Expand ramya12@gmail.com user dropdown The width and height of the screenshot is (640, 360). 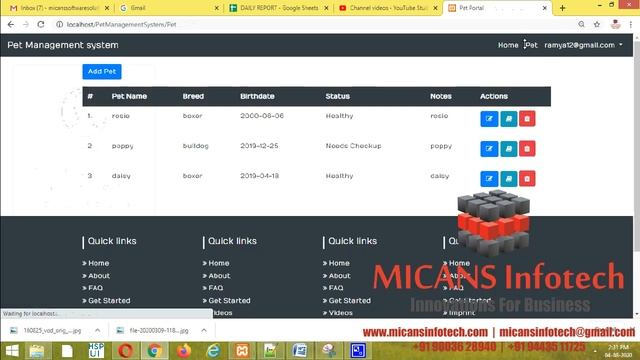[583, 45]
